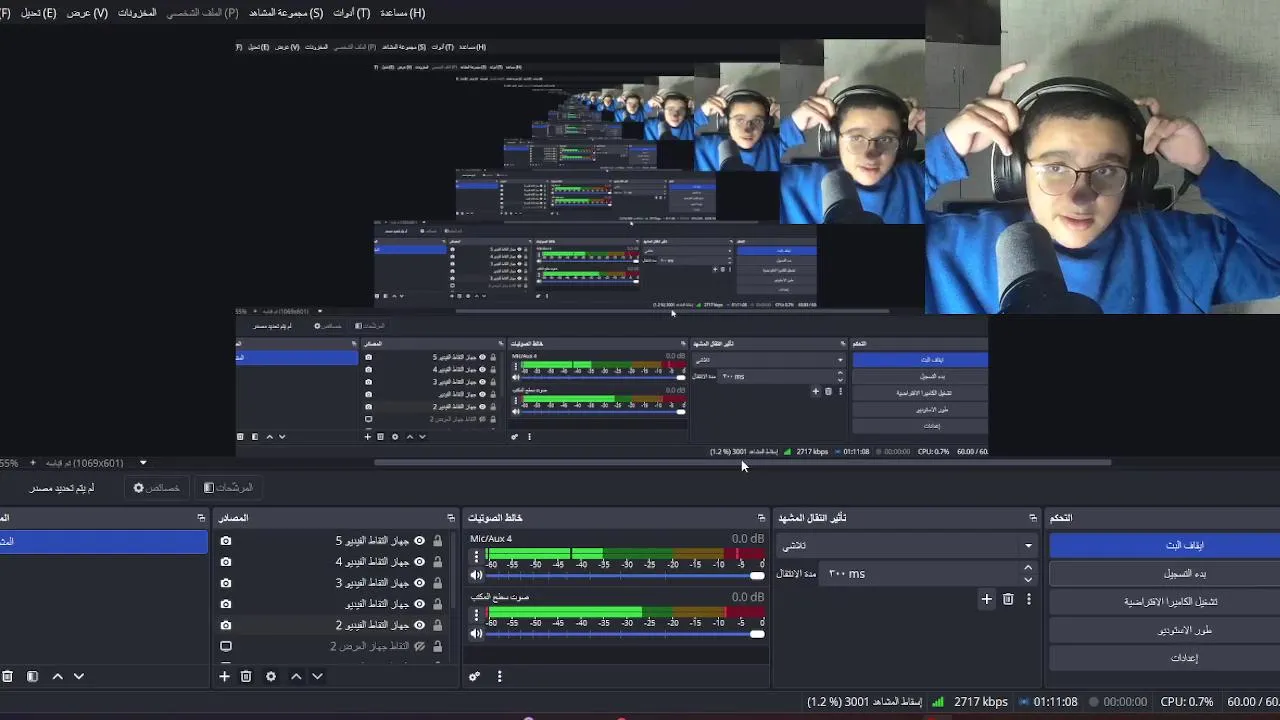The image size is (1280, 720).
Task: Click camera icon of جهاز التقاط الفيديو 4 source
Action: pyautogui.click(x=226, y=562)
